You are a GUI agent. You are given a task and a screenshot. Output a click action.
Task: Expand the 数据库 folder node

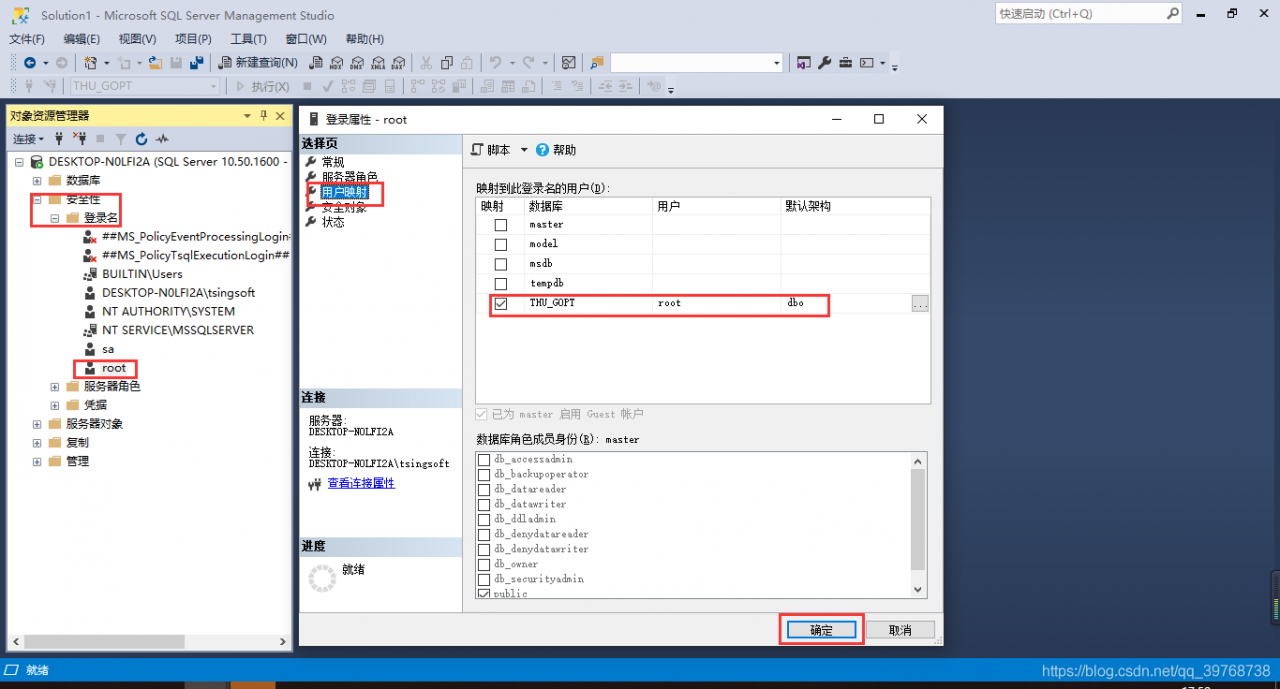coord(37,180)
